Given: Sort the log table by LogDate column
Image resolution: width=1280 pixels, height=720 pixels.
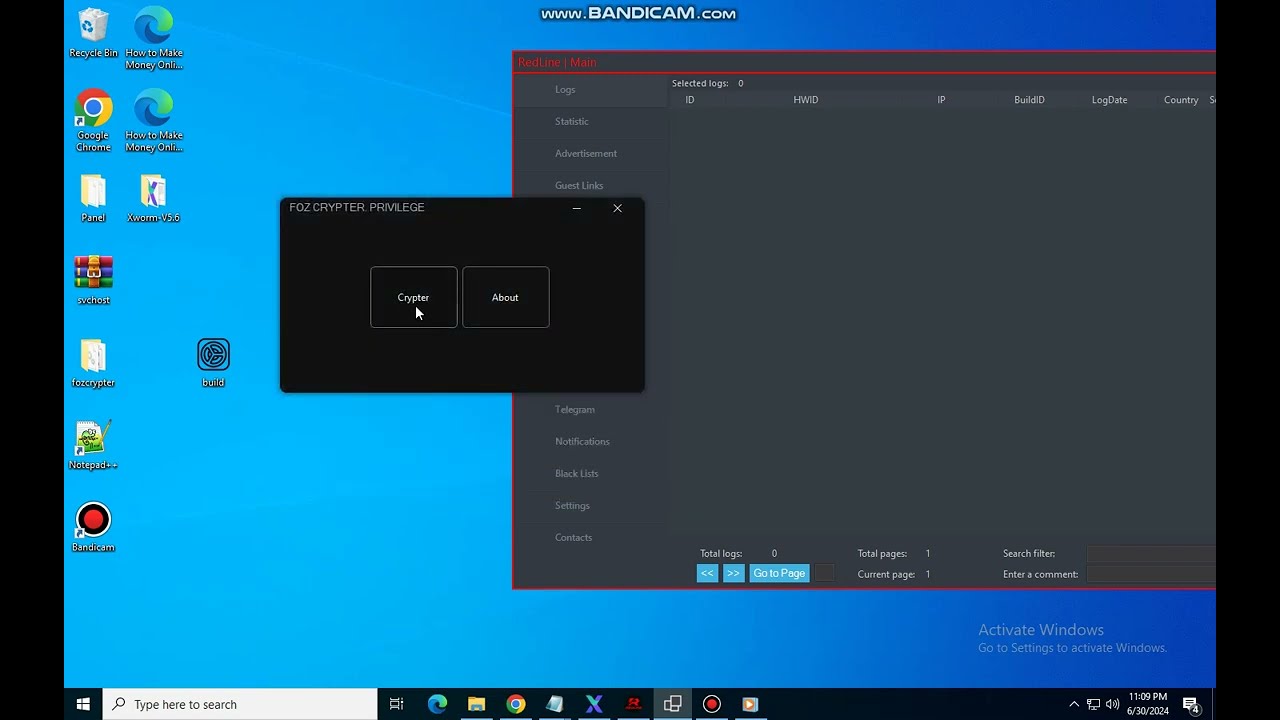Looking at the screenshot, I should click(1109, 100).
